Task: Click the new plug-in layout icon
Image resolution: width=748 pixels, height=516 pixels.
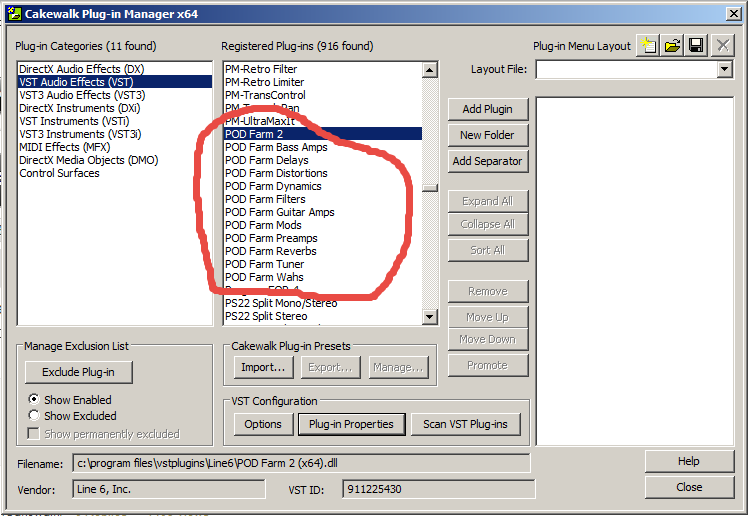Action: point(650,45)
